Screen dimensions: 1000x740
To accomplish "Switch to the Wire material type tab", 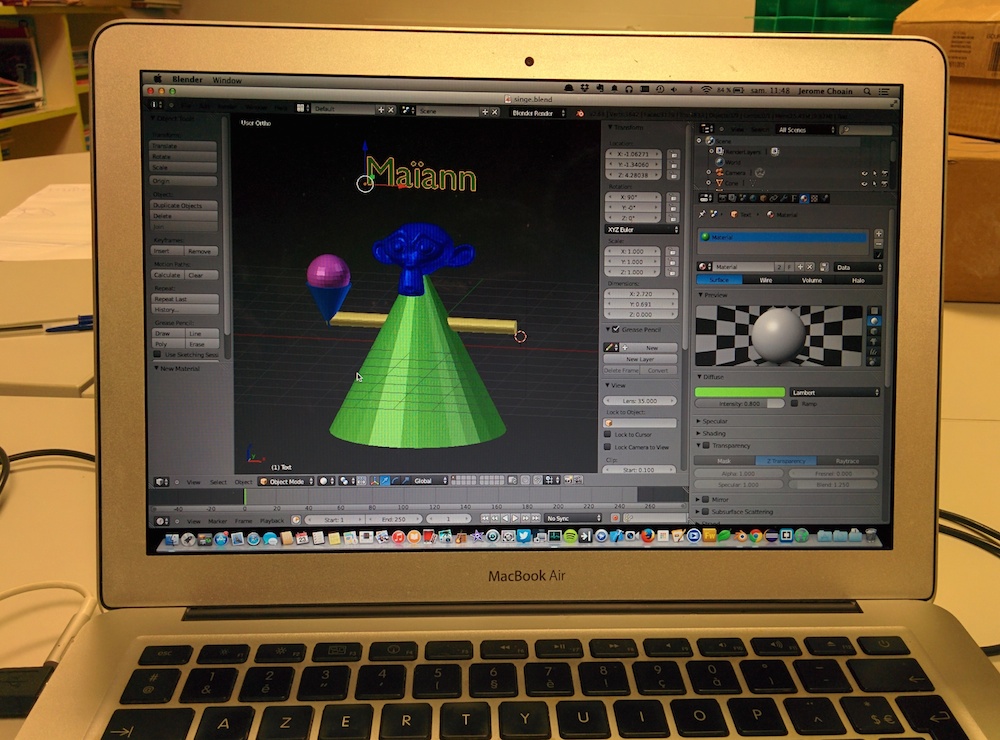I will [765, 281].
